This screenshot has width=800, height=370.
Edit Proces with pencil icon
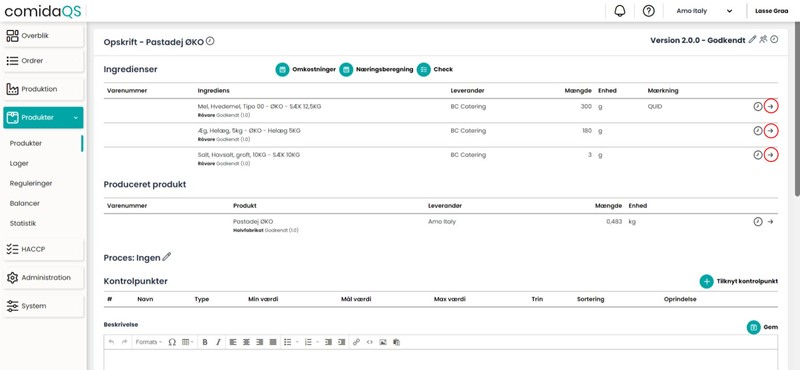pos(166,257)
